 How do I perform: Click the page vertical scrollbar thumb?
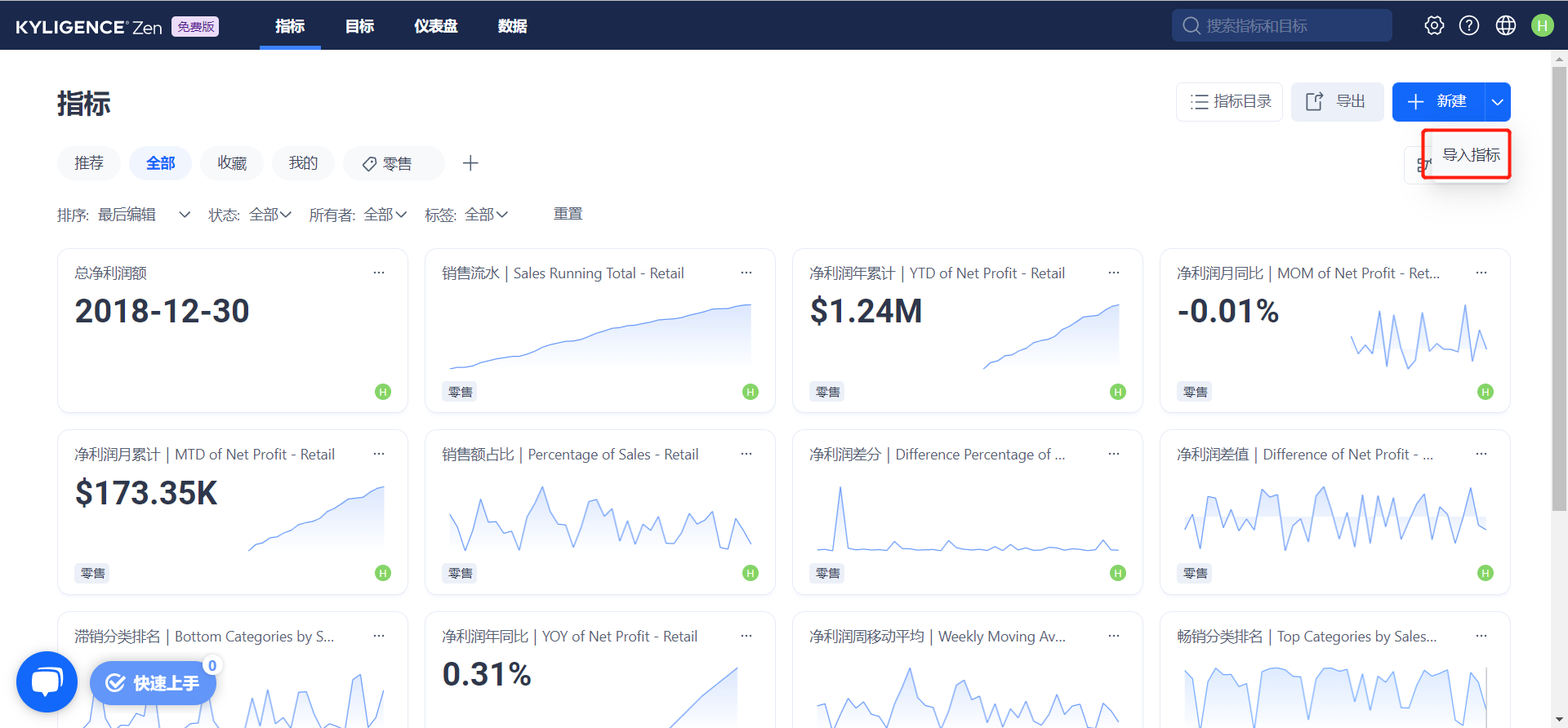pyautogui.click(x=1559, y=289)
